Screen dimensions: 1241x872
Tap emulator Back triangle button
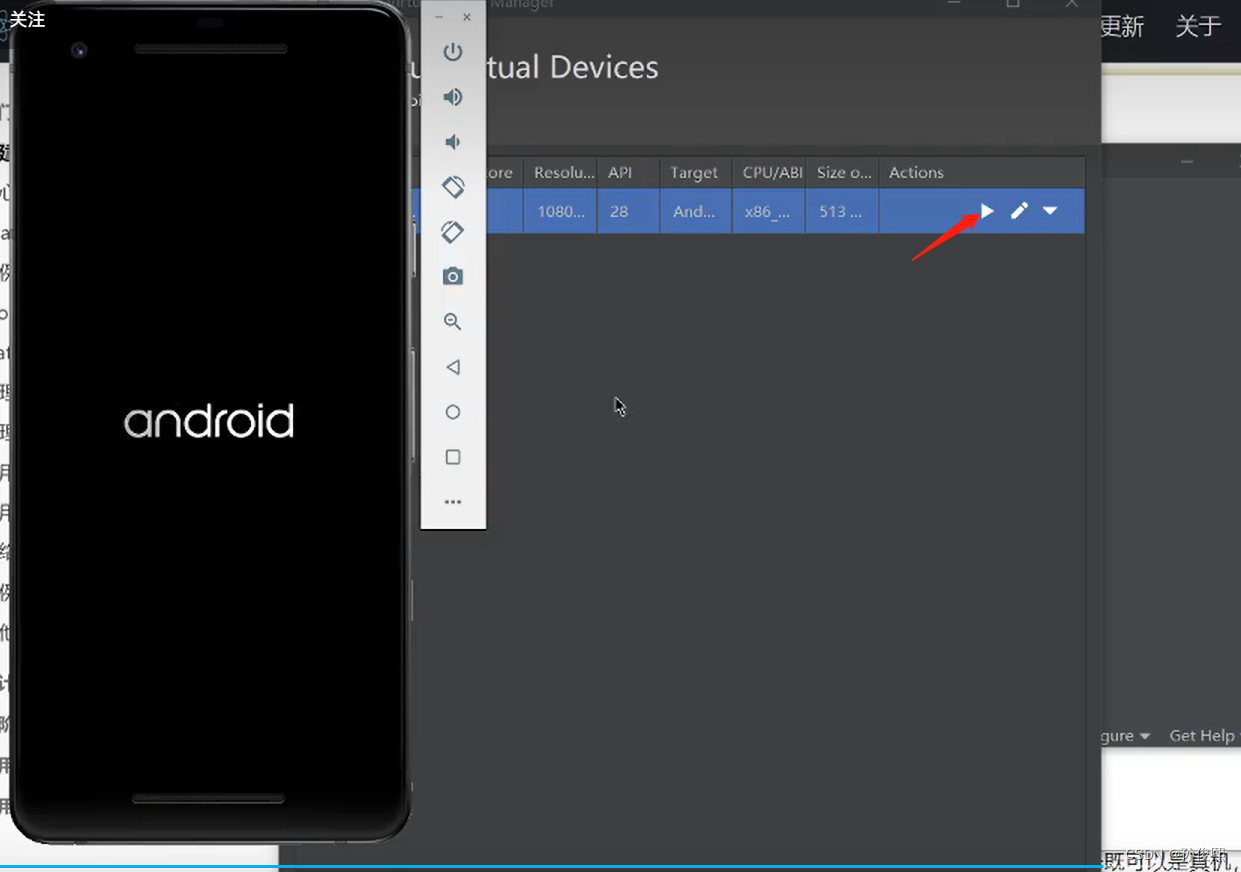point(453,367)
